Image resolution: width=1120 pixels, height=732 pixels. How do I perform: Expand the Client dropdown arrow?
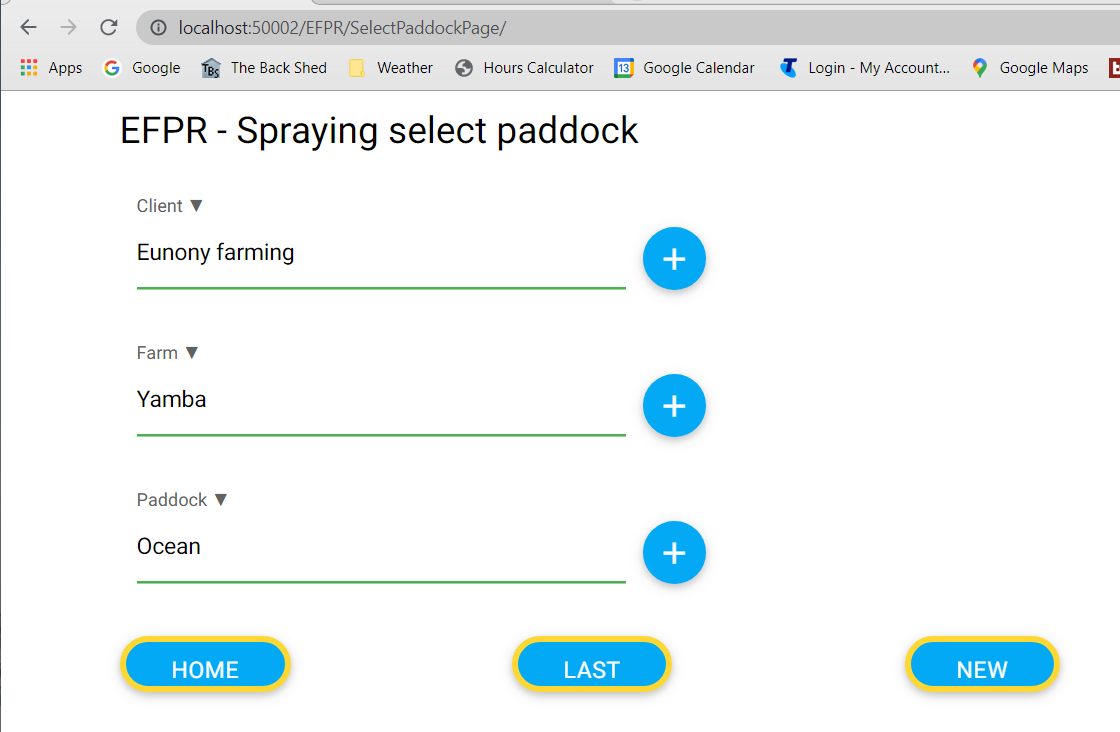(196, 206)
